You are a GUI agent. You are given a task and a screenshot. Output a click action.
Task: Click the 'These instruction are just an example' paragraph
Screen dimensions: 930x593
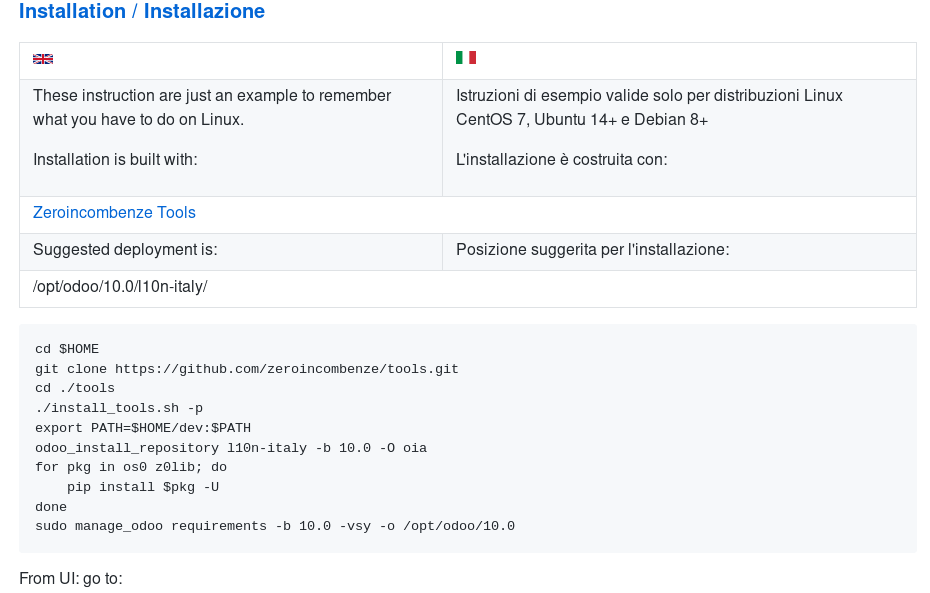pos(212,107)
